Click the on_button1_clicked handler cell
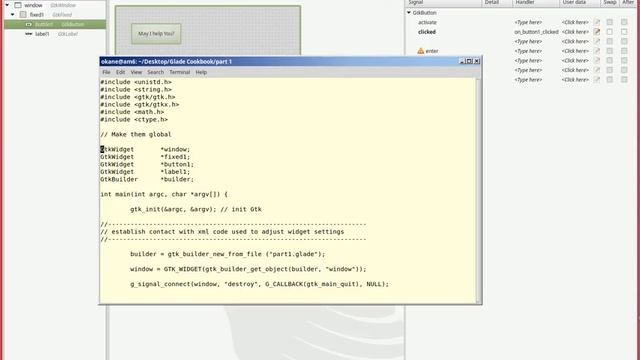This screenshot has height=360, width=640. click(536, 32)
